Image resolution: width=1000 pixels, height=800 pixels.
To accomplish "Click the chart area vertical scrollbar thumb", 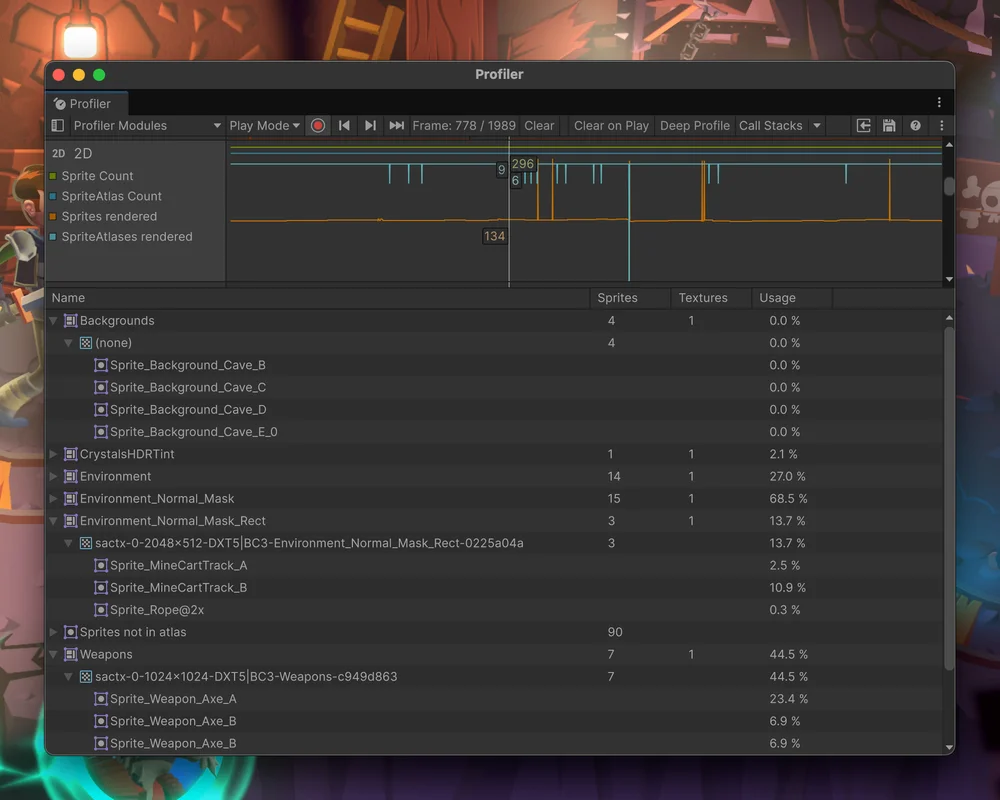I will coord(949,186).
